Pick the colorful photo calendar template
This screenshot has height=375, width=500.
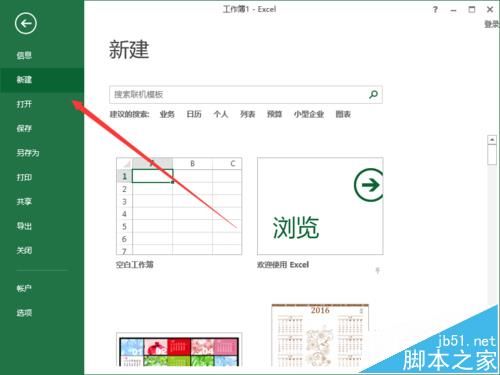[x=179, y=350]
